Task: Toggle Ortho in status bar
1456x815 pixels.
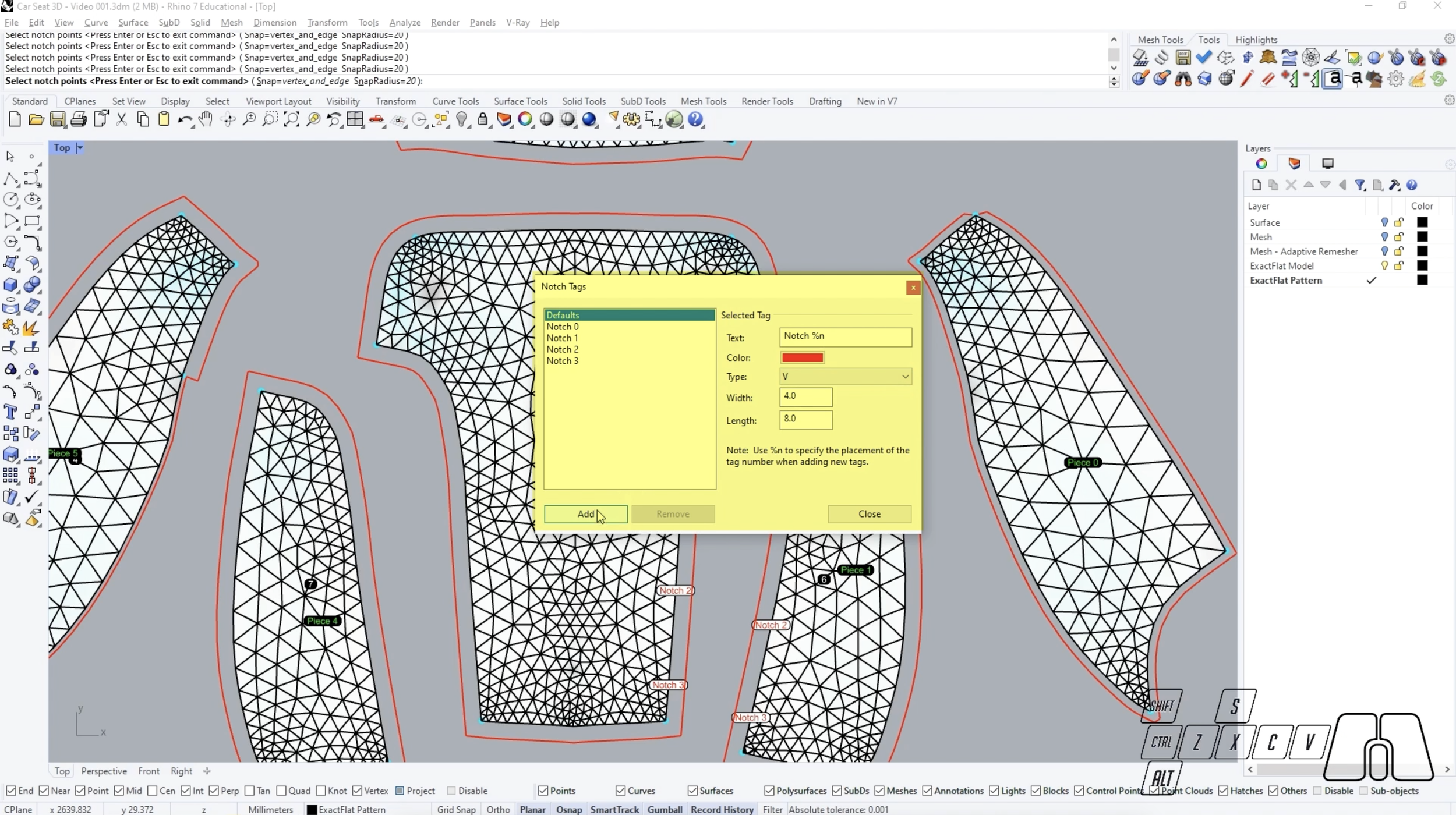Action: coord(498,809)
